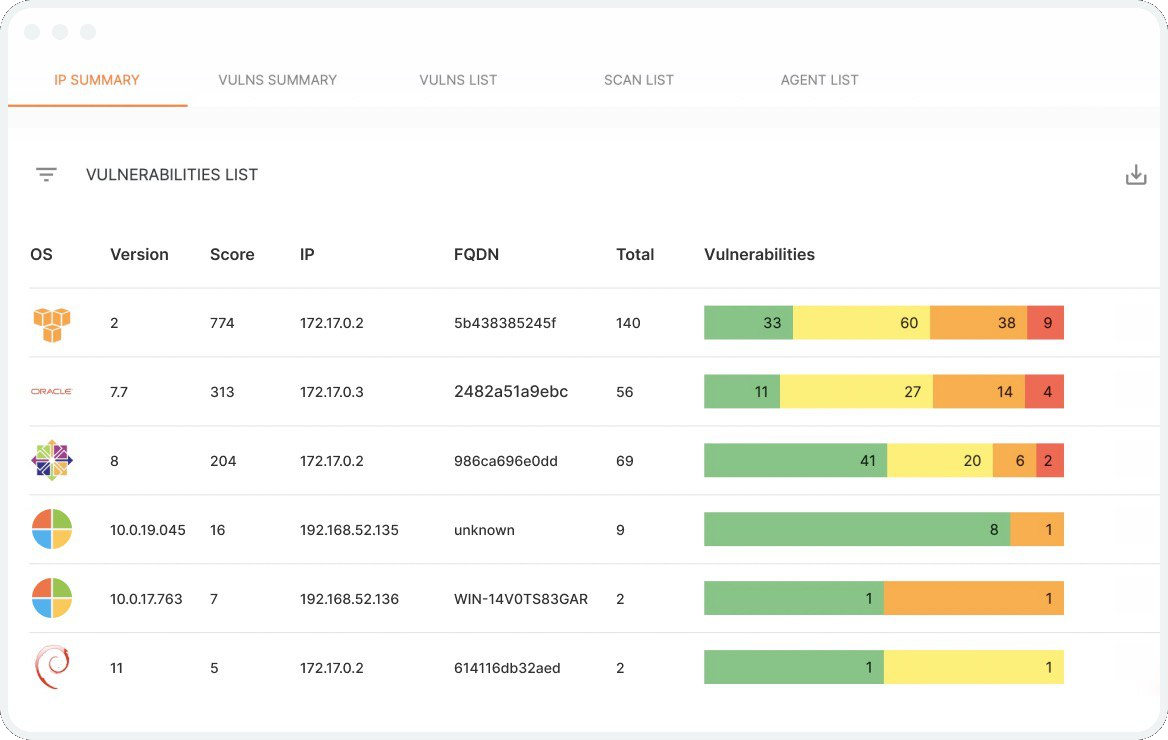This screenshot has height=740, width=1168.
Task: Expand the Vulnerabilities column header
Action: point(759,254)
